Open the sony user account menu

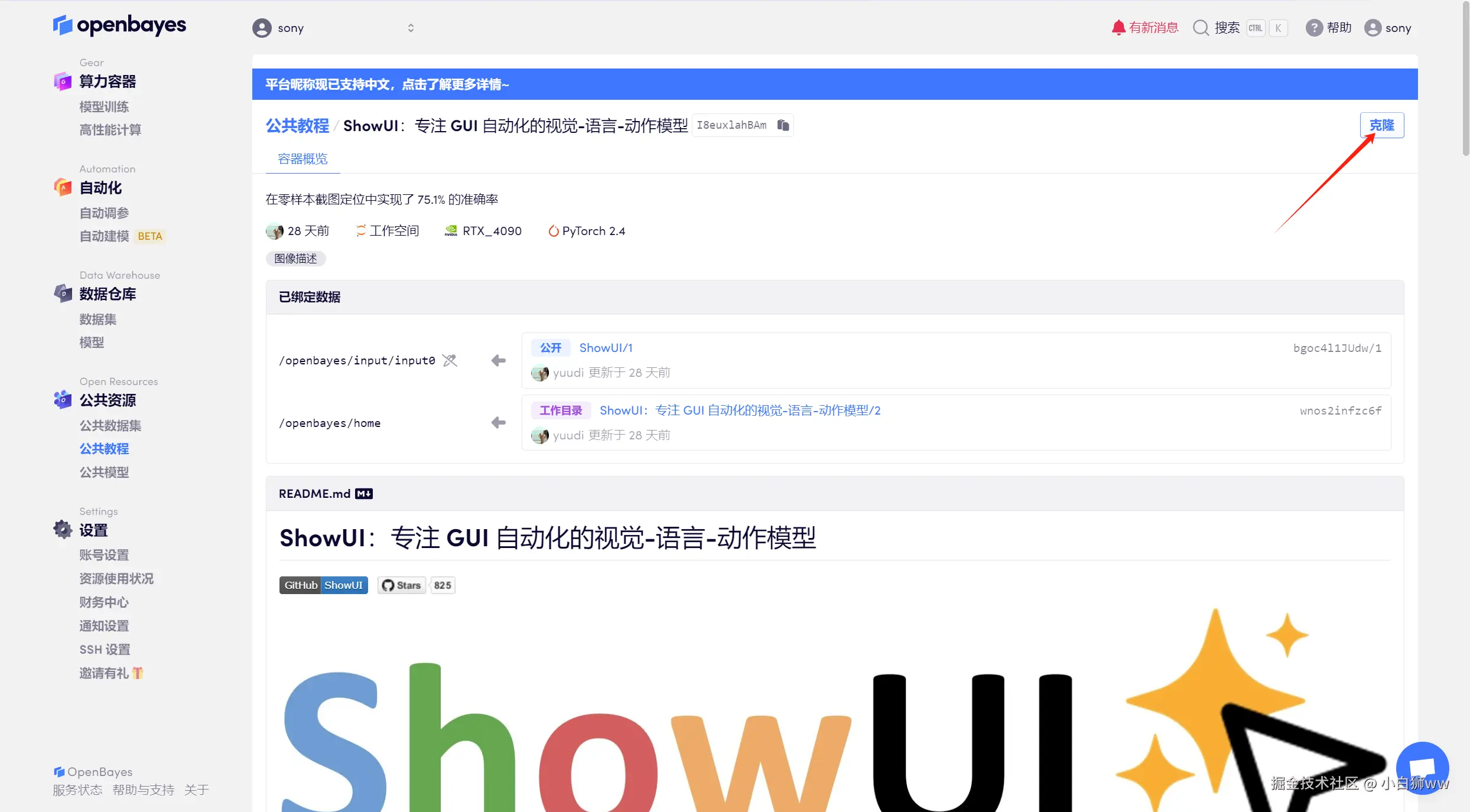[1387, 28]
